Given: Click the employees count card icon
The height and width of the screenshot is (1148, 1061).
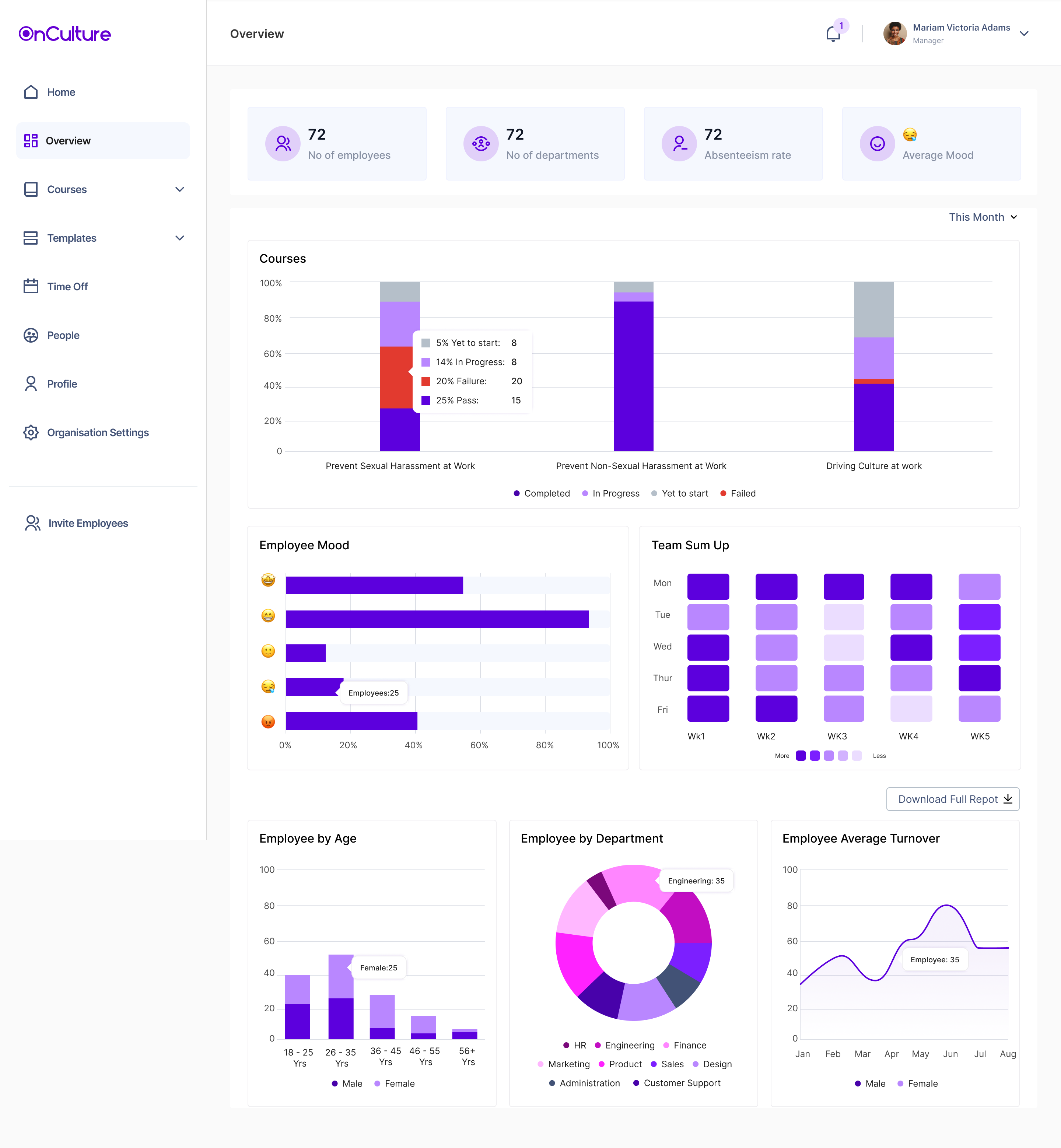Looking at the screenshot, I should point(283,144).
